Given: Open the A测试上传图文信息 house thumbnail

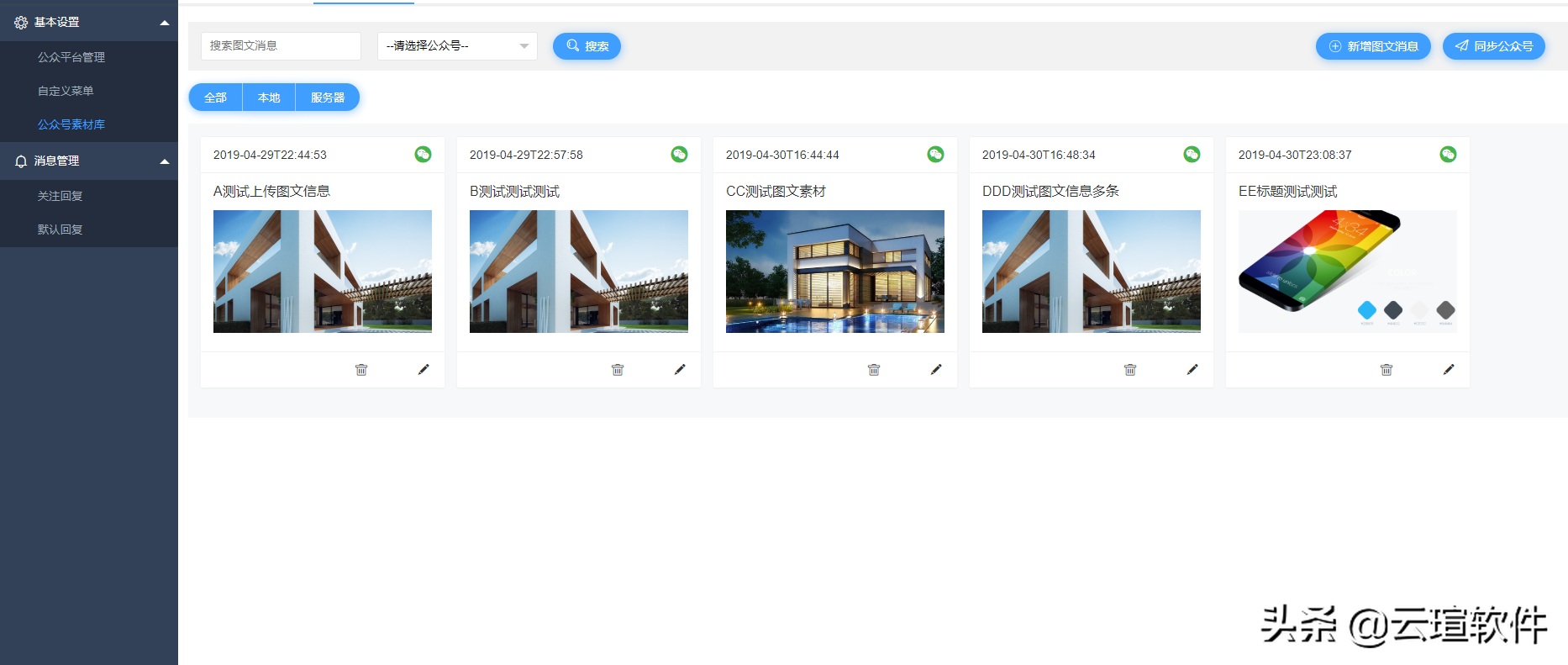Looking at the screenshot, I should click(323, 272).
